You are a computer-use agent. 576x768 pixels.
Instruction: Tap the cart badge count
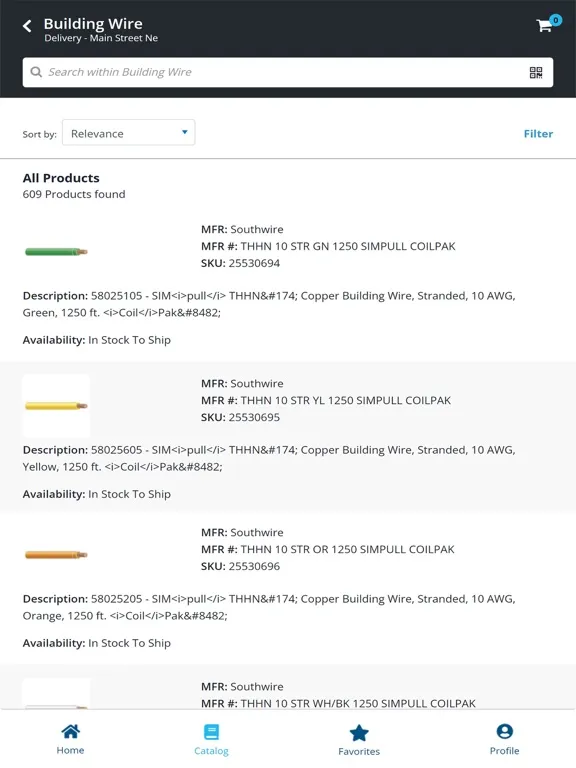coord(555,20)
